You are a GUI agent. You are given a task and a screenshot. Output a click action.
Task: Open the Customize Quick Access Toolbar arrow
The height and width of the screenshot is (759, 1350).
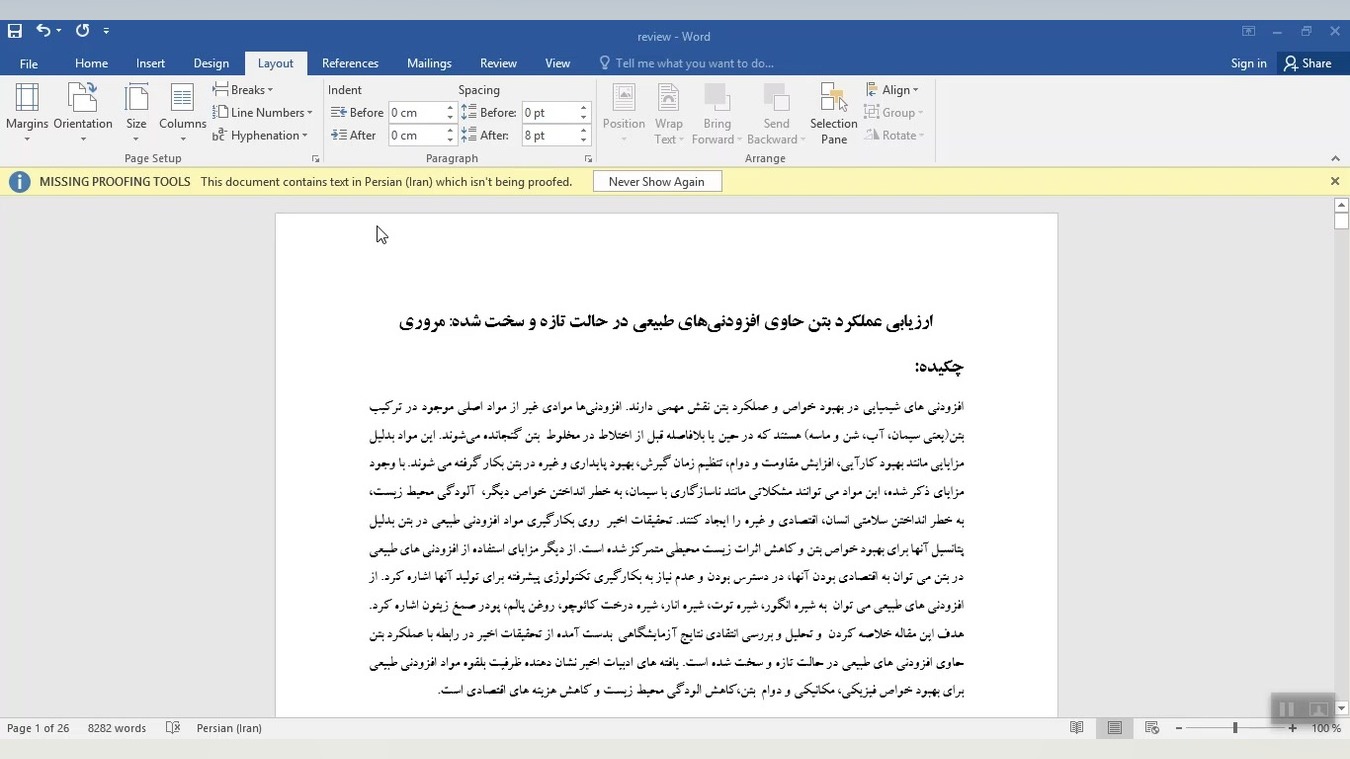(x=106, y=31)
